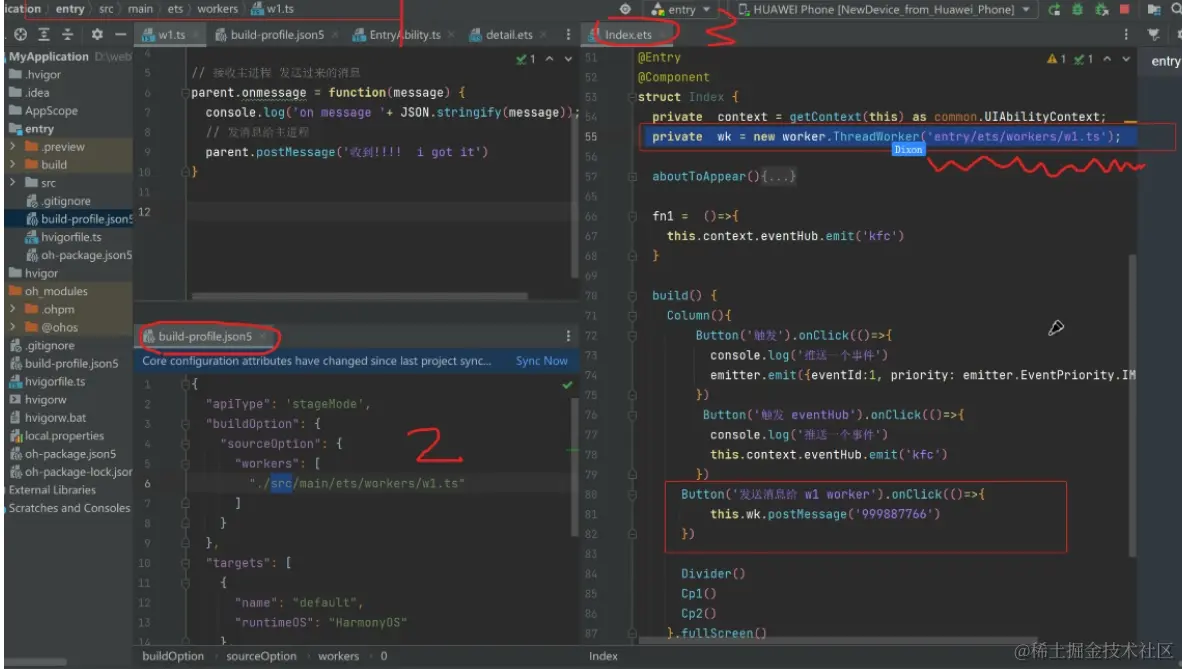Click the expand all icon in project panel
This screenshot has width=1182, height=669.
[44, 34]
